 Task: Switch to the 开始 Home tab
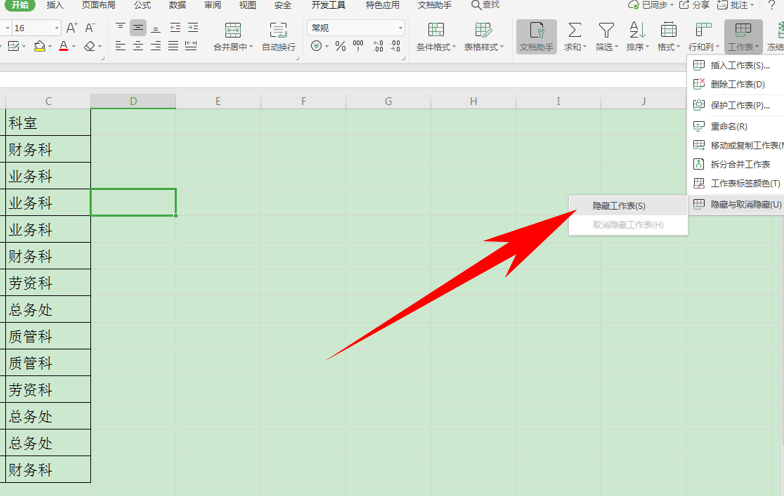[20, 5]
